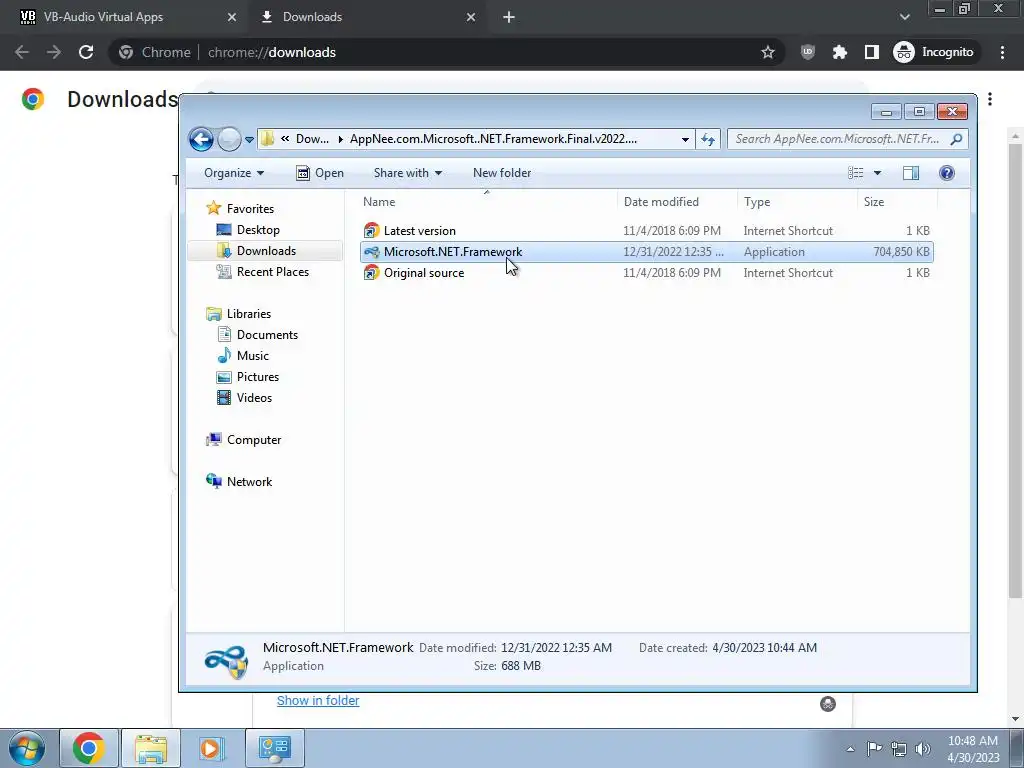Screen dimensions: 1024x768
Task: Bookmark this page with star icon
Action: 767,52
